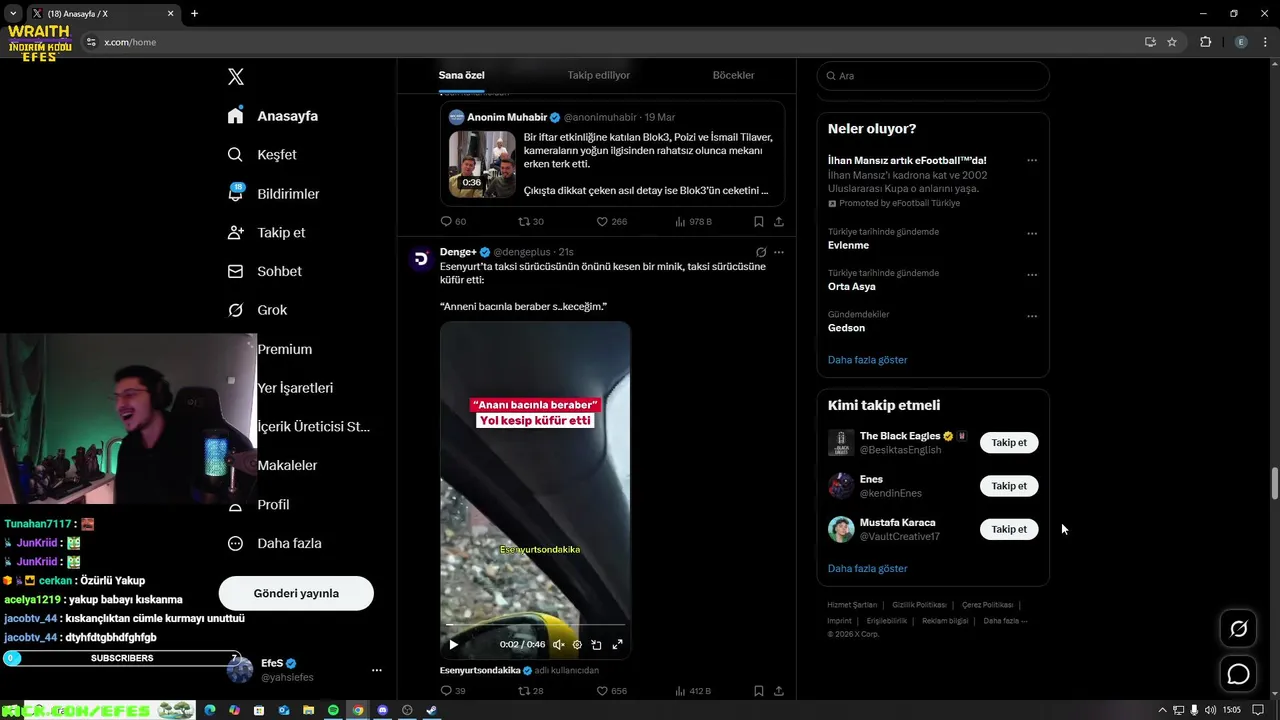The image size is (1280, 720).
Task: Click Gönderi yayınla button
Action: tap(296, 593)
